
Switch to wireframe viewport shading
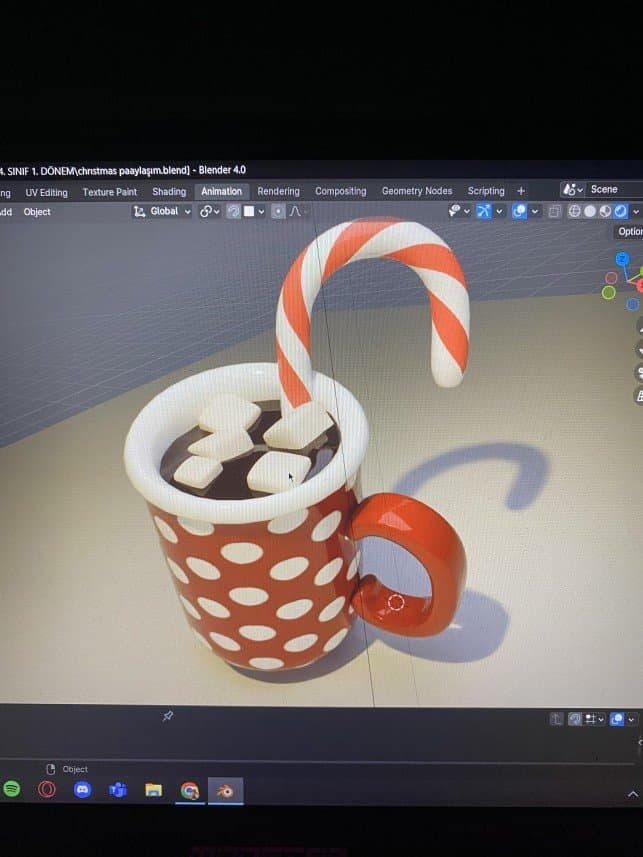[x=574, y=211]
